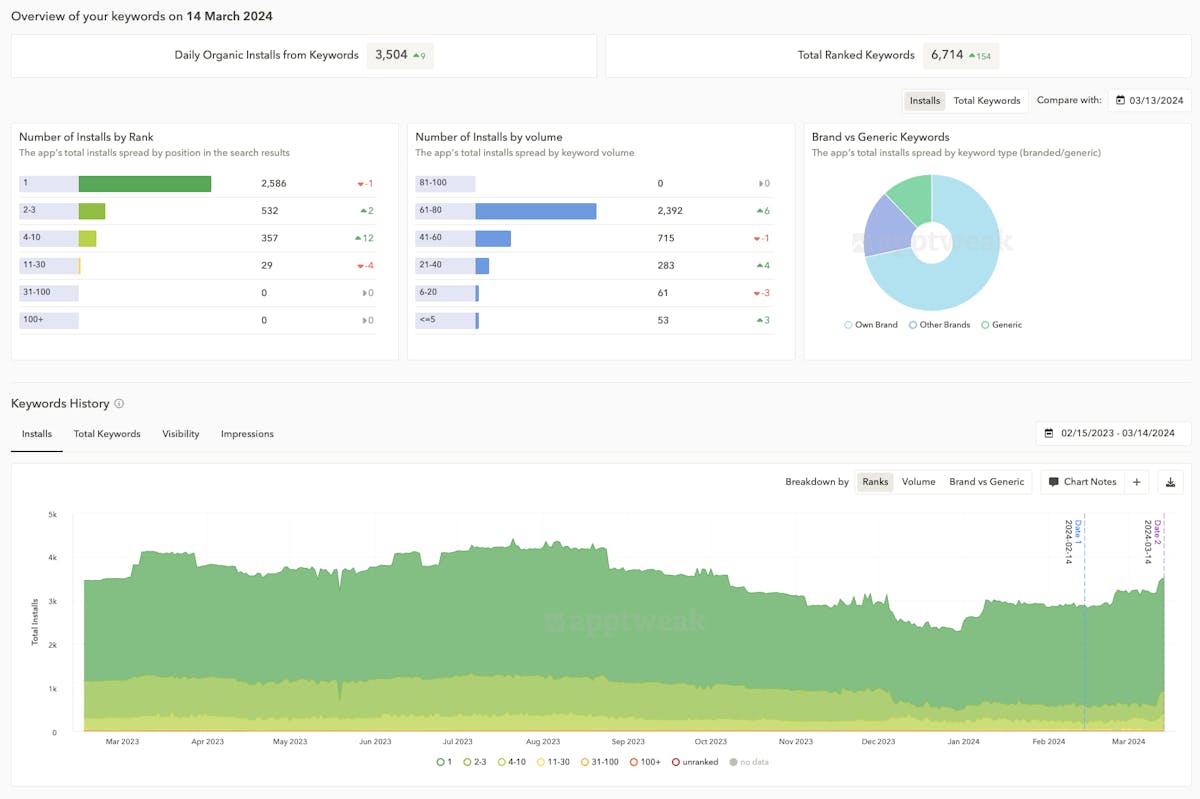Screen dimensions: 1200x799
Task: Toggle the Own Brand legend item
Action: coord(871,325)
